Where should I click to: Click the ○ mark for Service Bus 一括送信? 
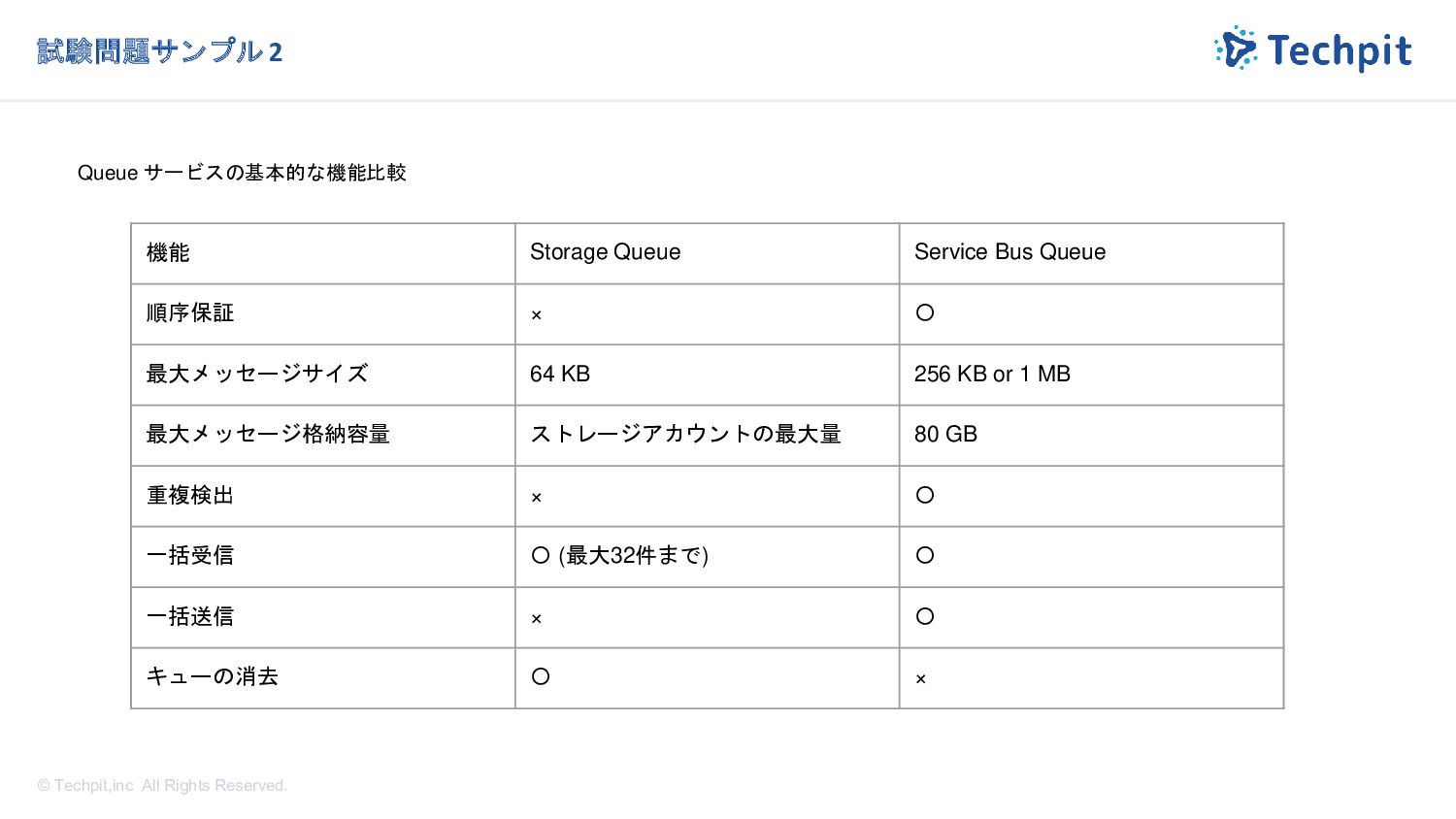(x=925, y=616)
